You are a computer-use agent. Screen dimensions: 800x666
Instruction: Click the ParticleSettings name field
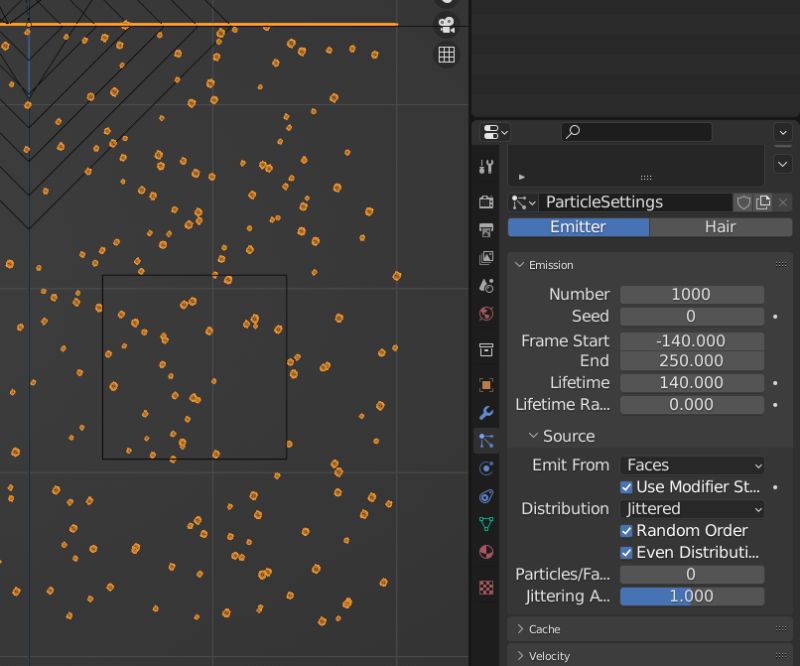tap(636, 203)
